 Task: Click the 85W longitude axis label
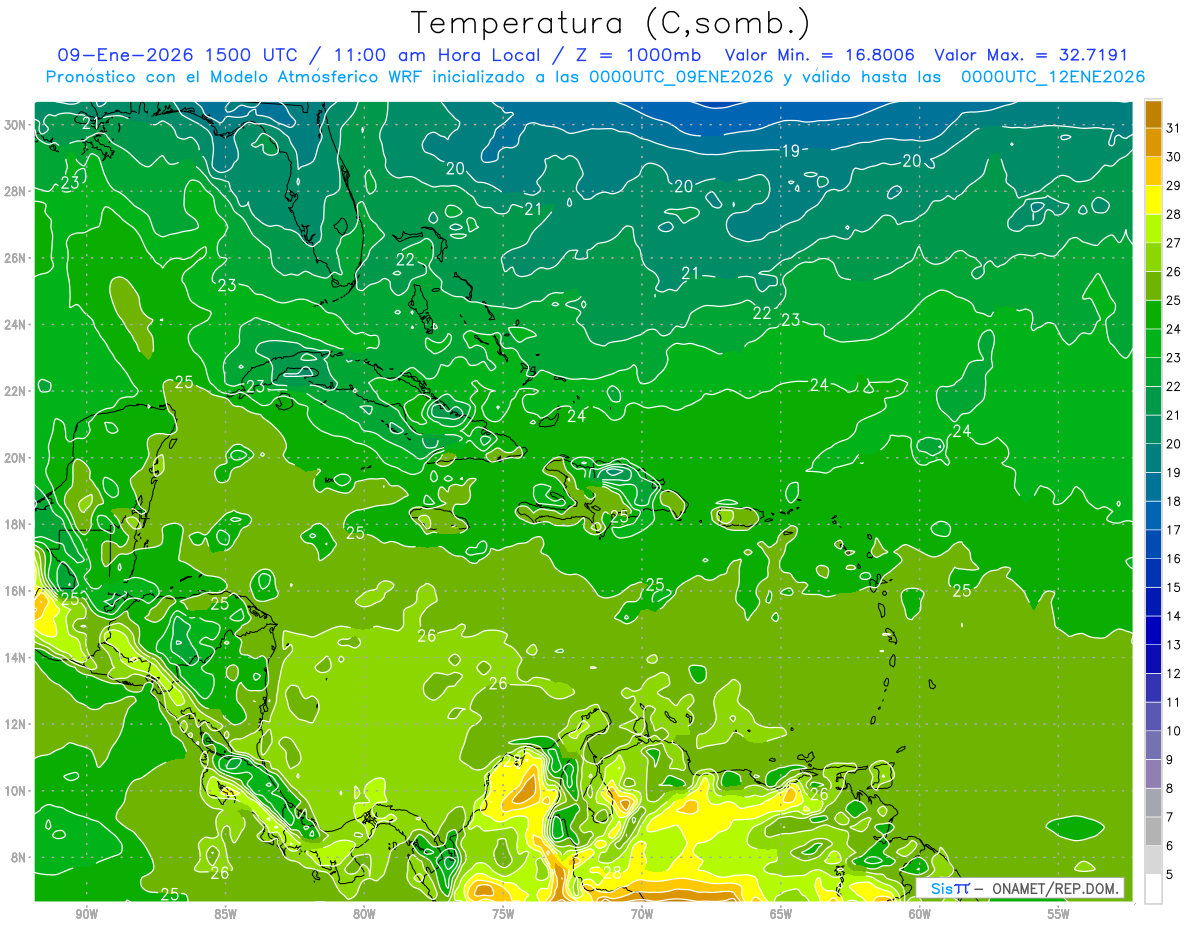point(225,914)
